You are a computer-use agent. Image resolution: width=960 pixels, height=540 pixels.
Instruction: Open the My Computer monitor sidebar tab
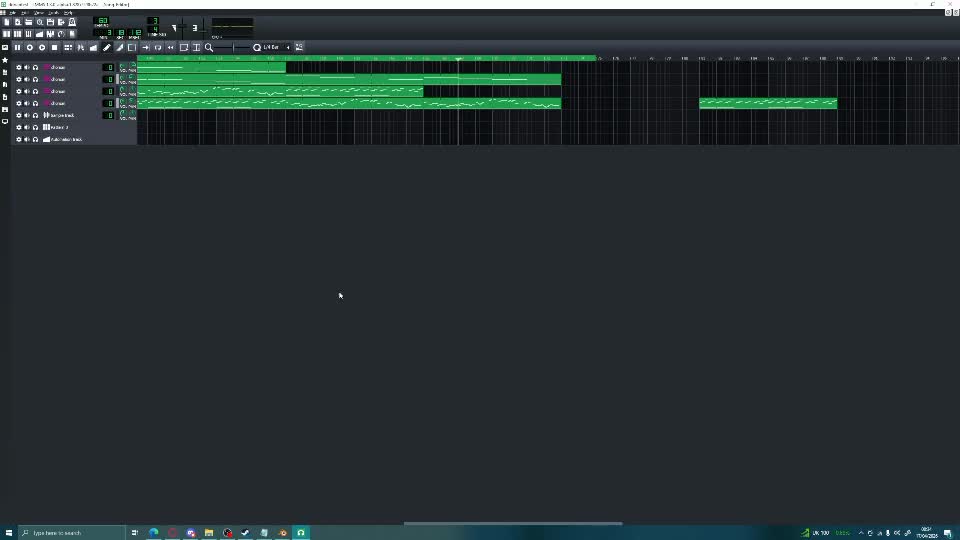click(5, 121)
